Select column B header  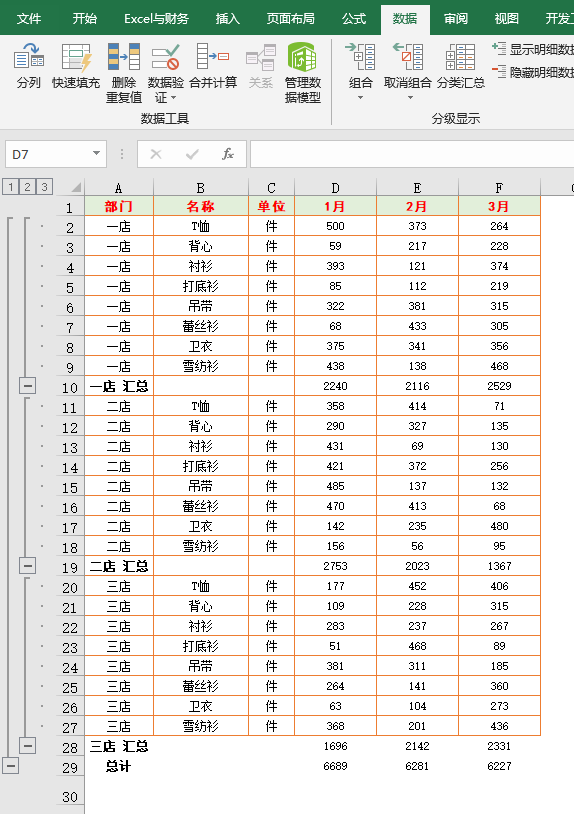pyautogui.click(x=201, y=187)
